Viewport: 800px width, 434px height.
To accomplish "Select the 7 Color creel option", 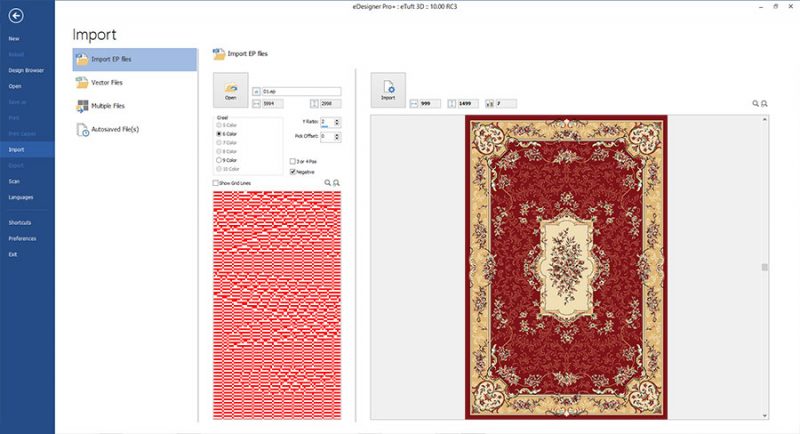I will 227,143.
